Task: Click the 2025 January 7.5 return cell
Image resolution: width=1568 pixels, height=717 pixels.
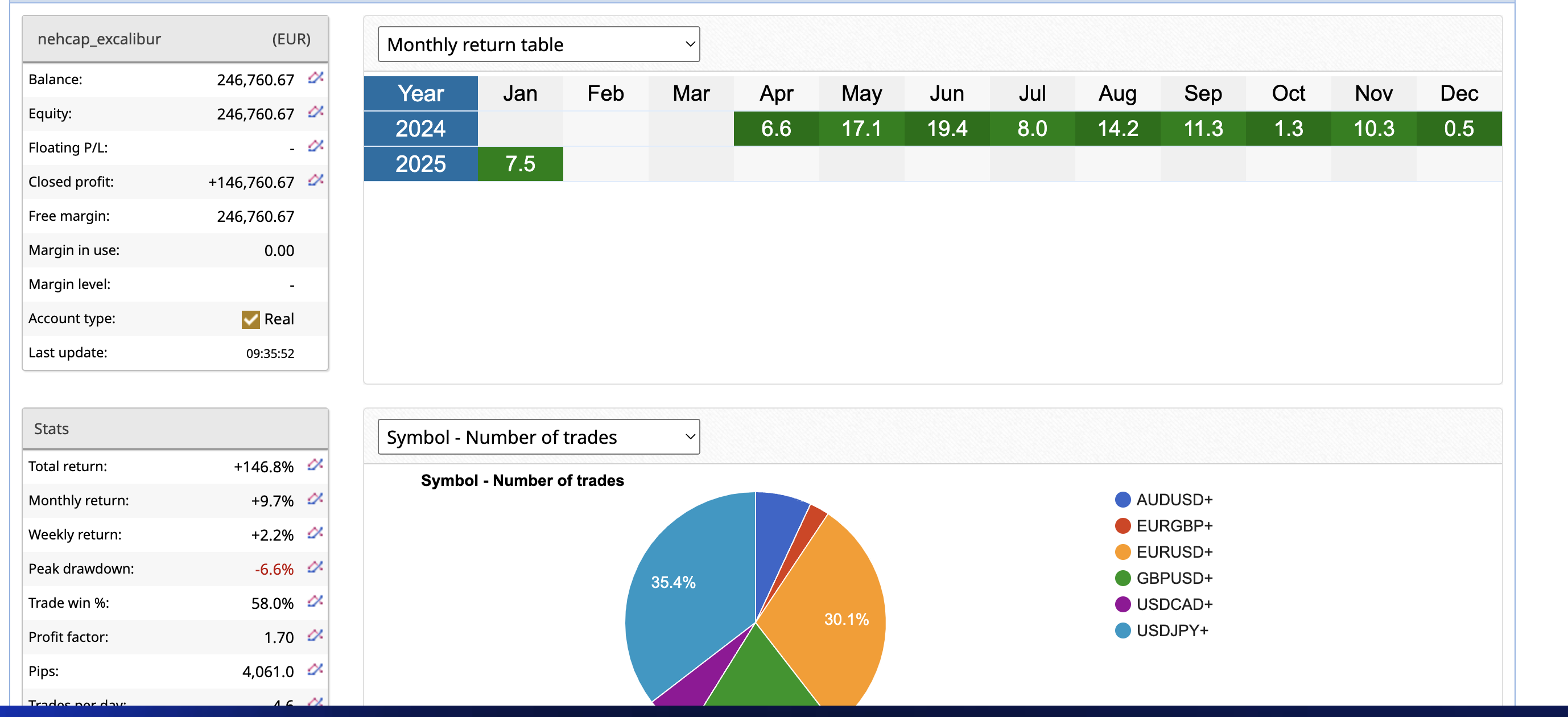Action: pyautogui.click(x=520, y=164)
